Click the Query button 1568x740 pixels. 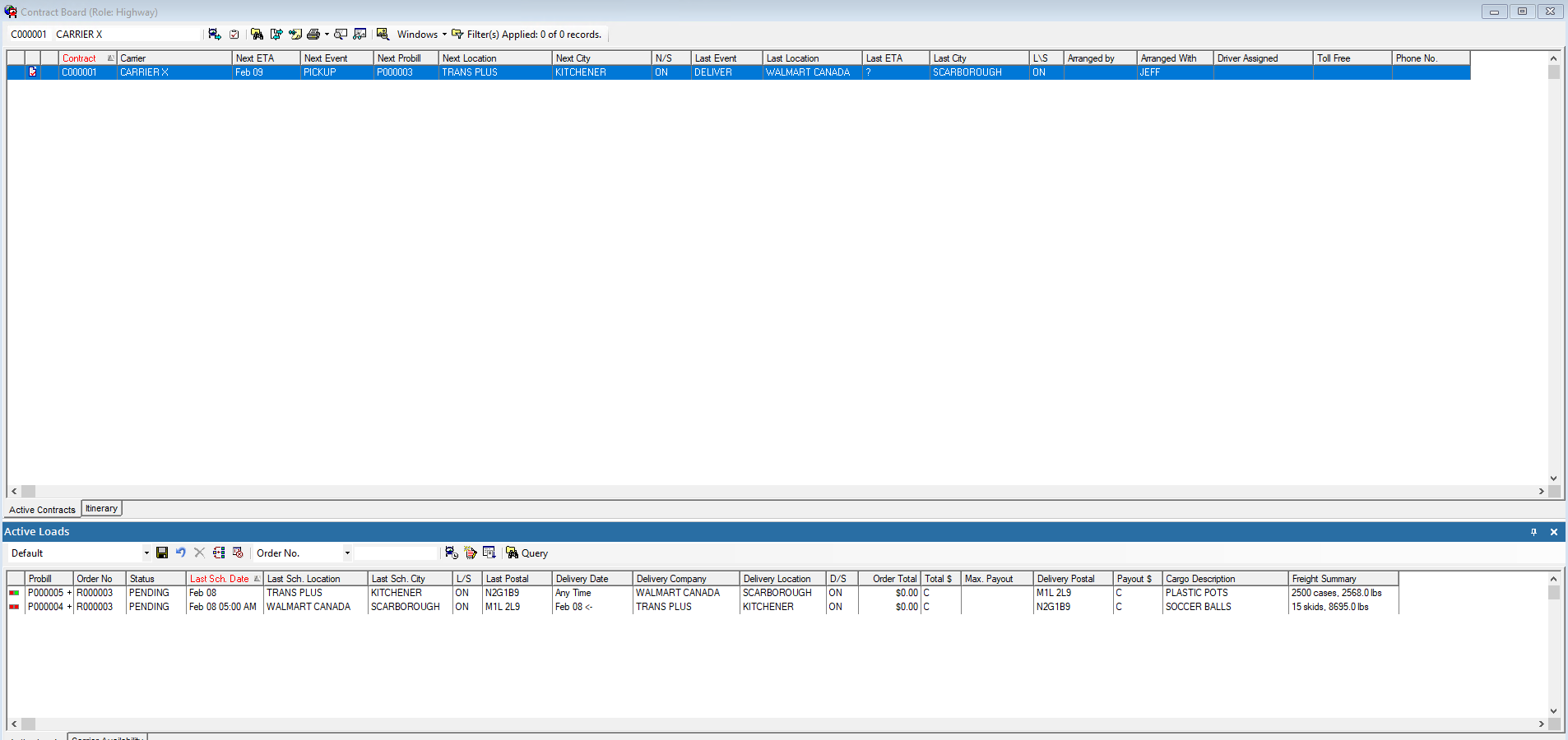point(533,553)
